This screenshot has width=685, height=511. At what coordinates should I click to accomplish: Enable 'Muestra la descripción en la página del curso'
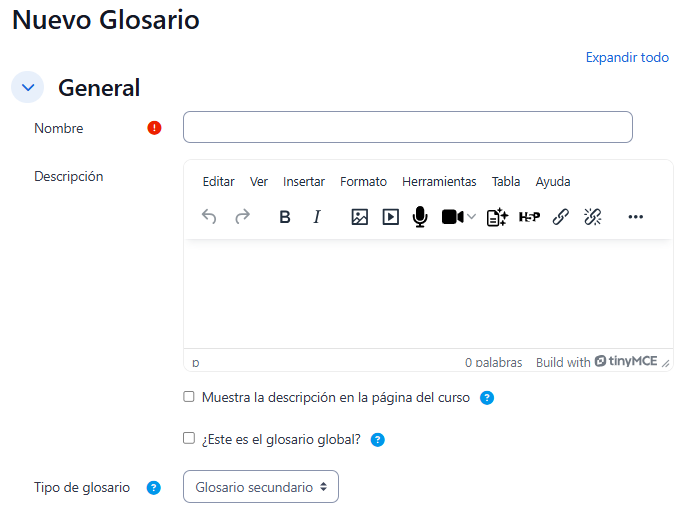coord(189,397)
